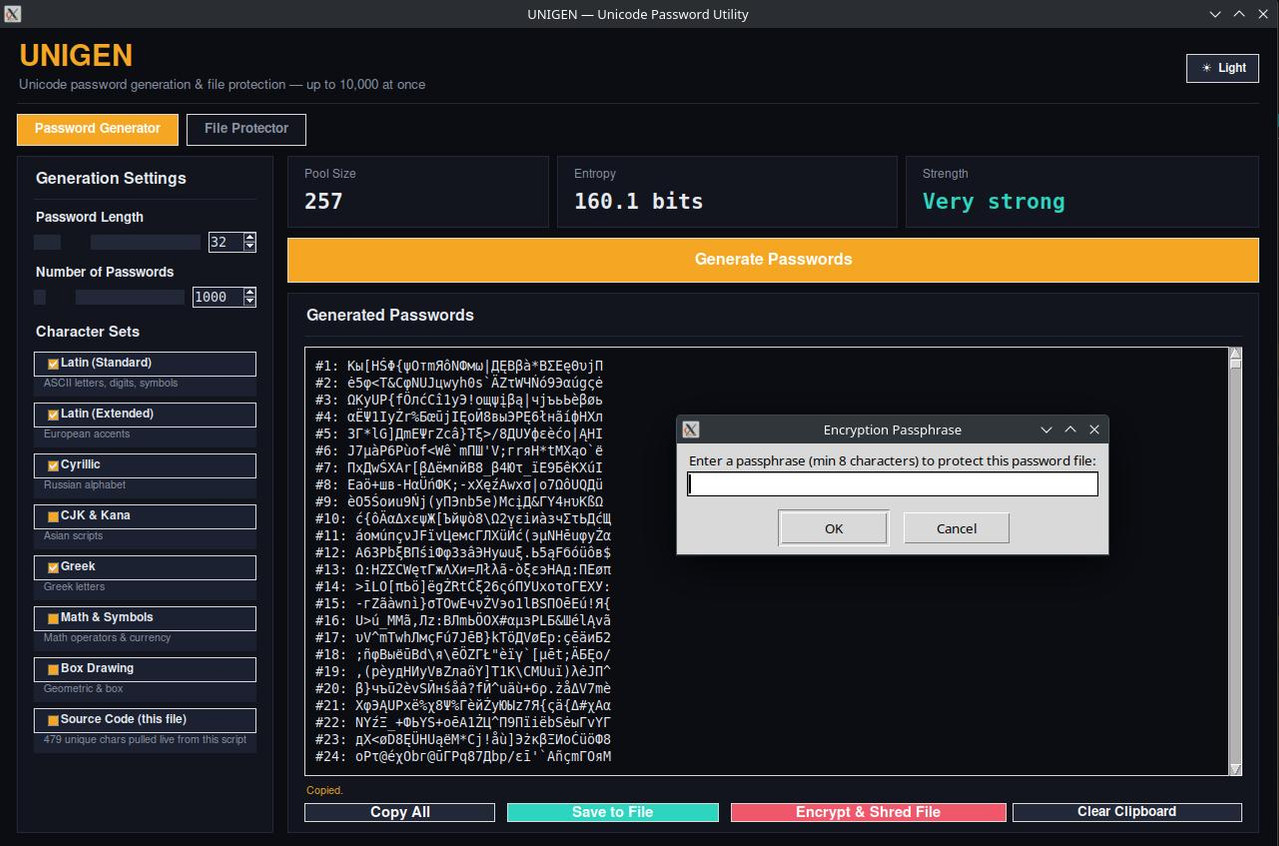
Task: Click the password list scrollbar thumb
Action: [x=1235, y=364]
